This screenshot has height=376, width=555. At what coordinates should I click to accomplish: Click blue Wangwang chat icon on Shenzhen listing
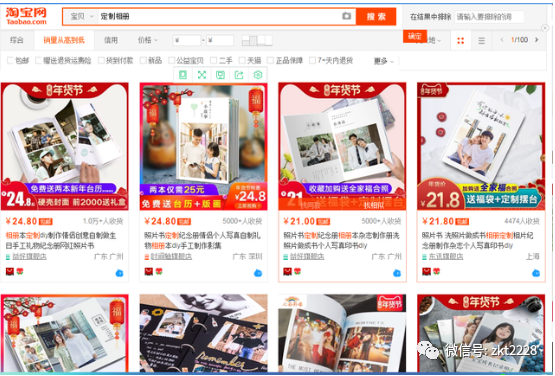point(258,273)
